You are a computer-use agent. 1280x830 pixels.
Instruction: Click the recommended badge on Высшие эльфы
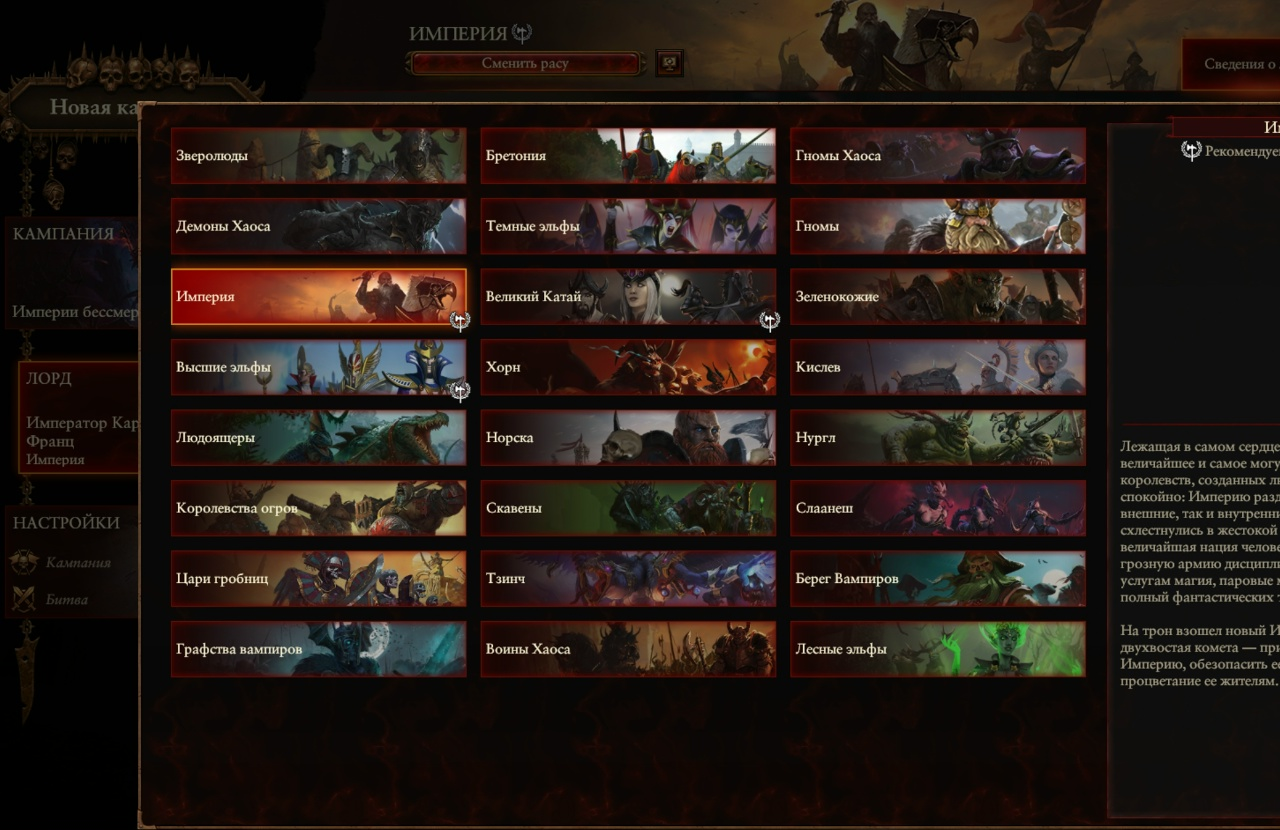pyautogui.click(x=460, y=391)
